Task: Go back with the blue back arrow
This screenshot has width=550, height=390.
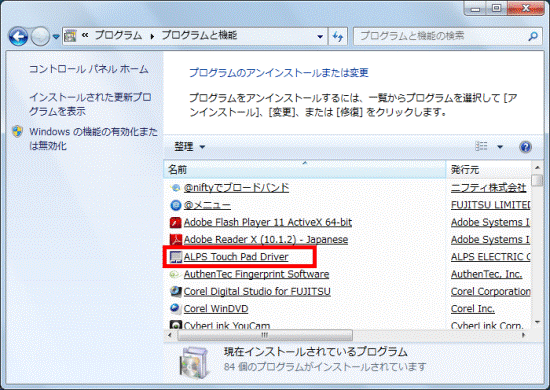Action: tap(18, 36)
